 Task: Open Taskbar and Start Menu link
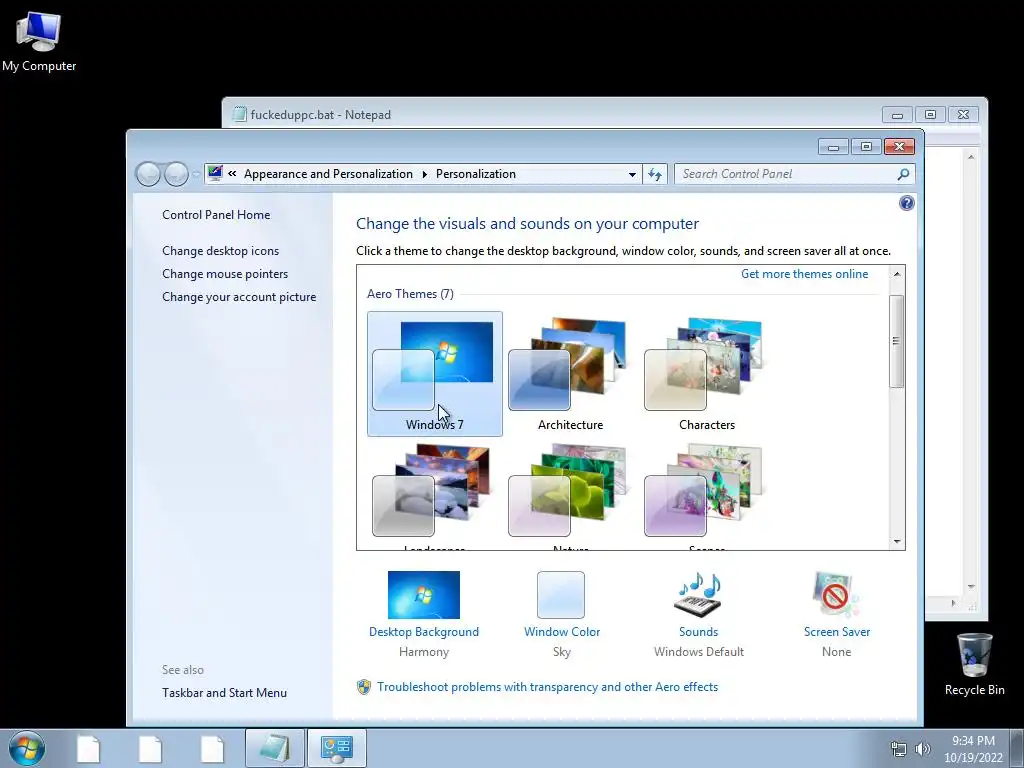(x=225, y=693)
